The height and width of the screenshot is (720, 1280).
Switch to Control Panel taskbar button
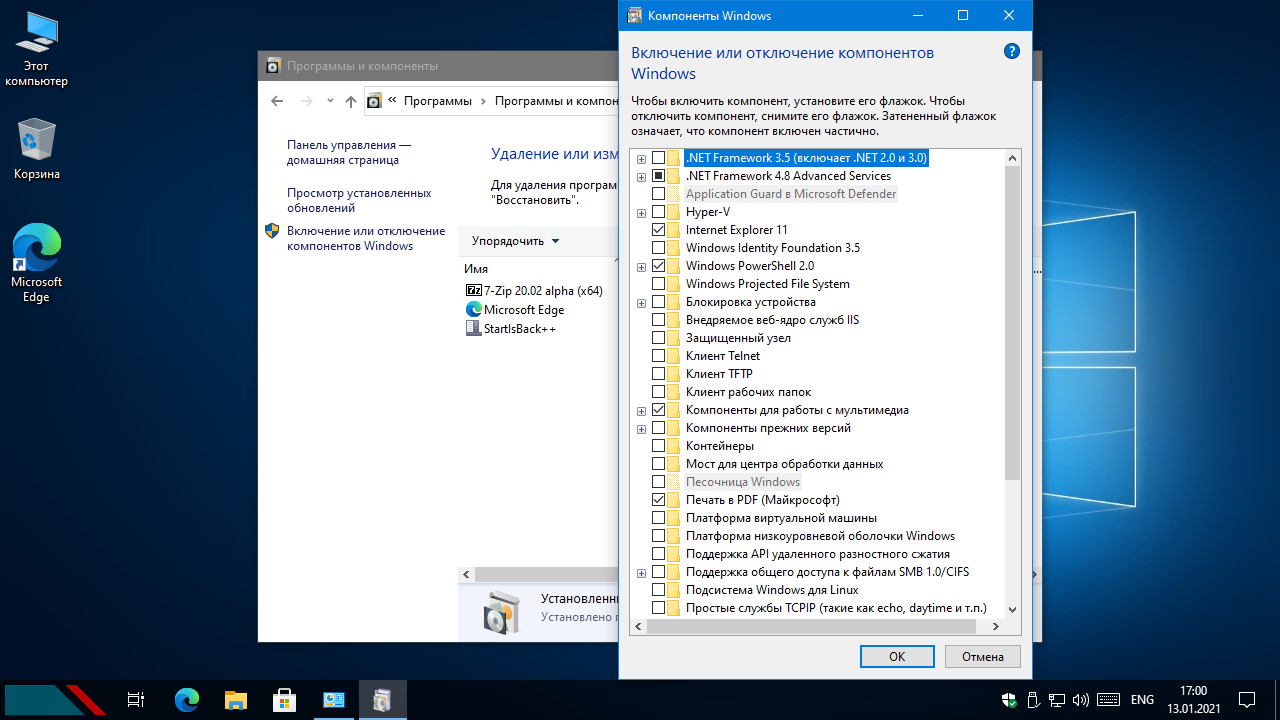(x=334, y=700)
